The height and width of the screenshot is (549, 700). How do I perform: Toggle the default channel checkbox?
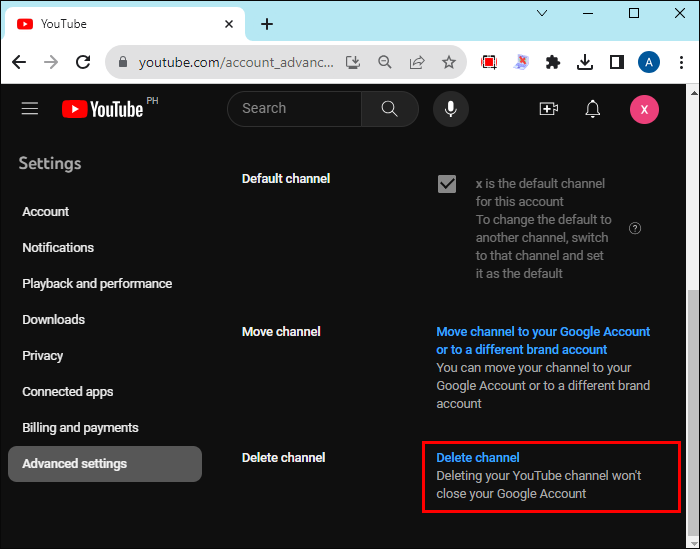447,184
